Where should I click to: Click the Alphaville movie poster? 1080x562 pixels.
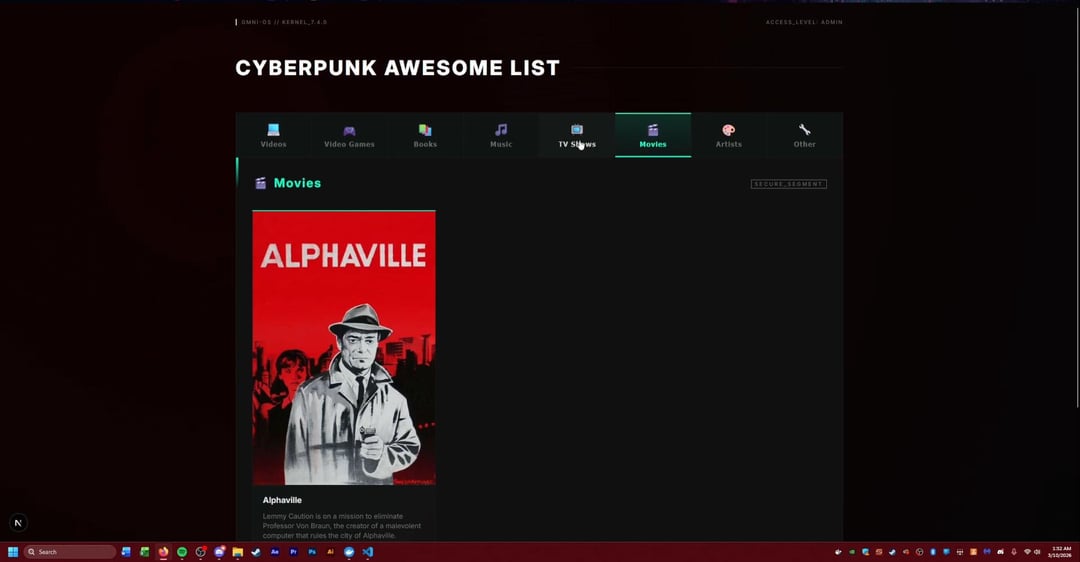(344, 348)
